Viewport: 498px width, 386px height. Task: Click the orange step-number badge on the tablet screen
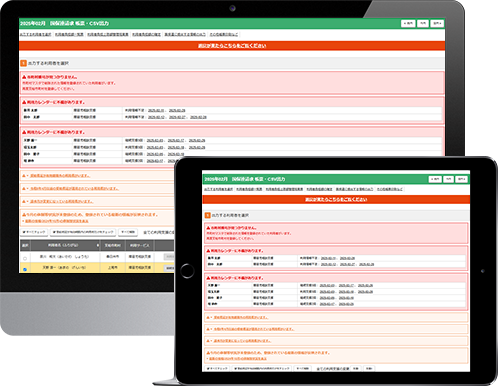(x=207, y=215)
